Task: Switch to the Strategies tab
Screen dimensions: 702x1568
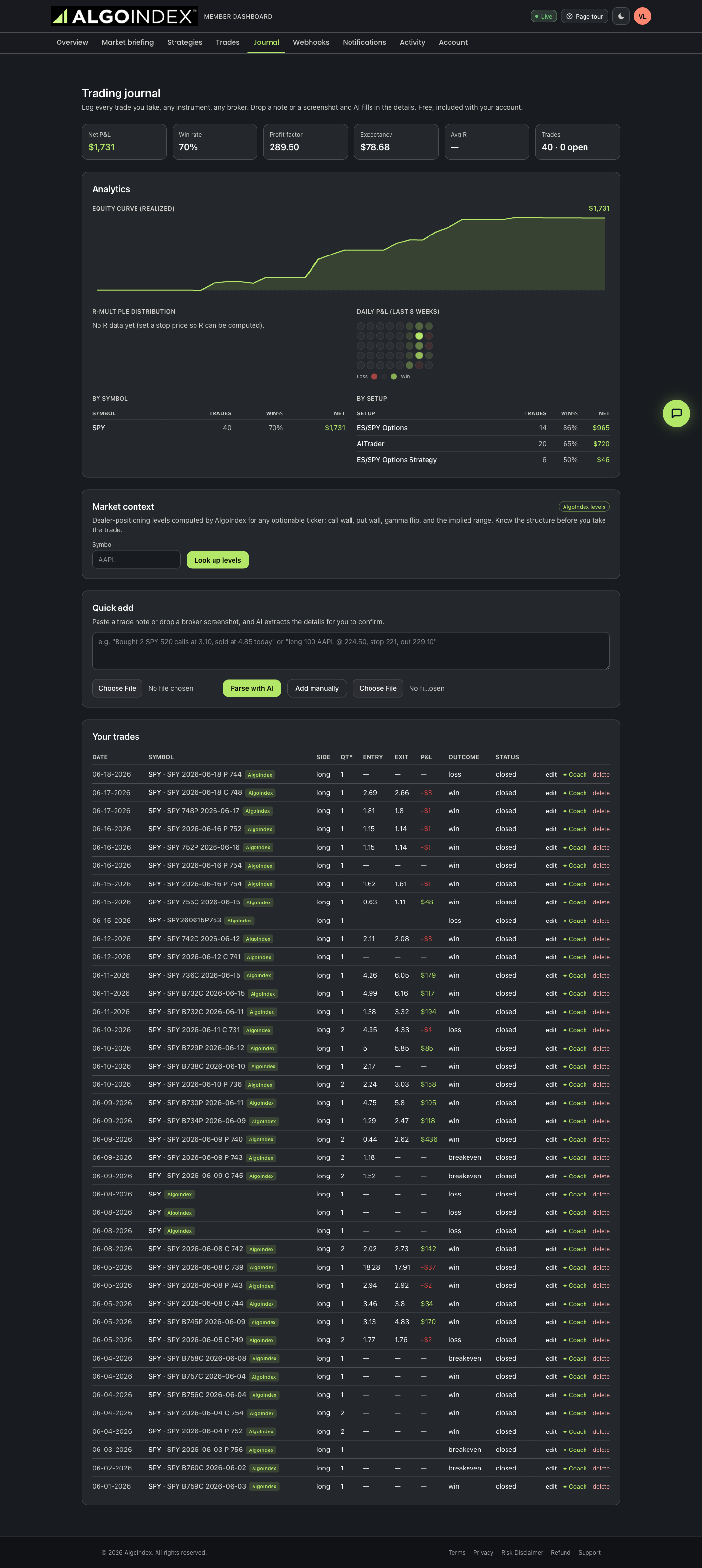Action: (184, 42)
